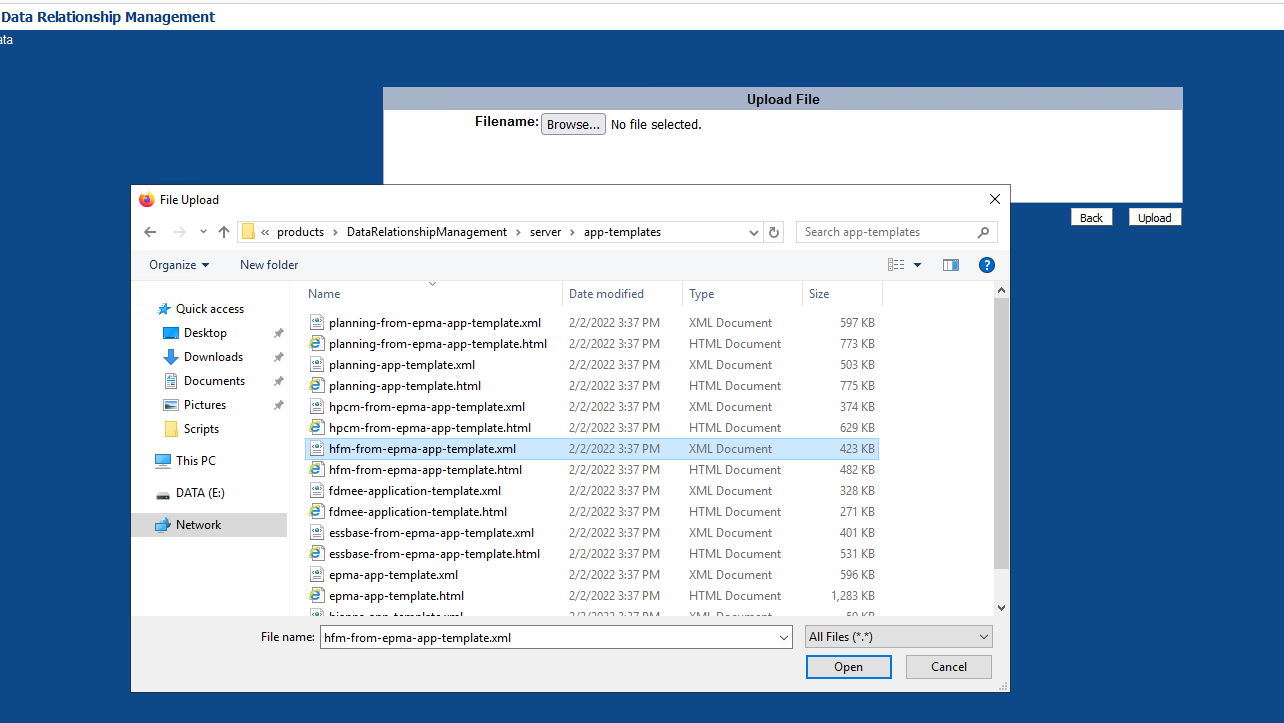Select the Downloads folder in Quick access
The height and width of the screenshot is (723, 1284).
[x=213, y=357]
